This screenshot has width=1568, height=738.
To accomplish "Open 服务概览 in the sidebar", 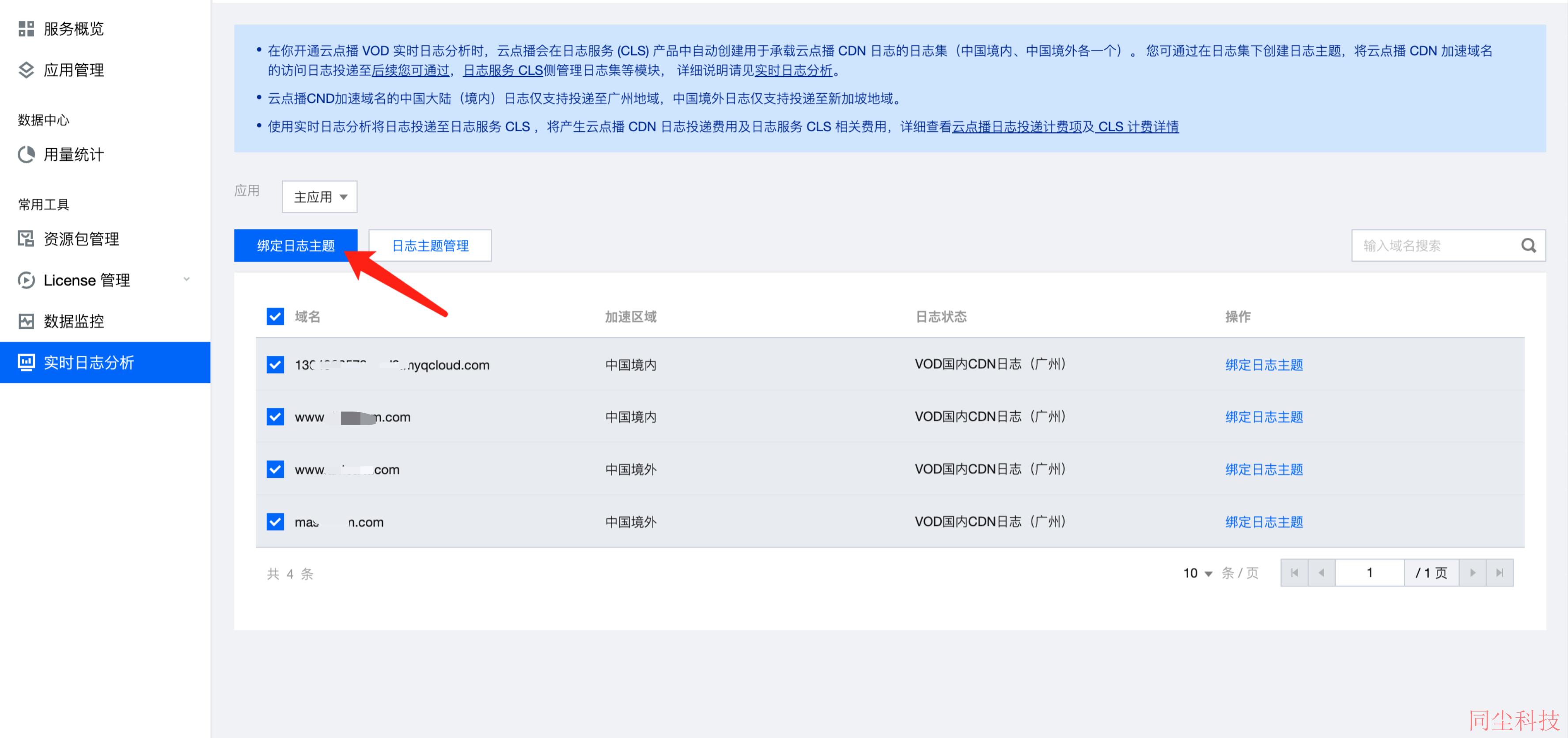I will (105, 29).
